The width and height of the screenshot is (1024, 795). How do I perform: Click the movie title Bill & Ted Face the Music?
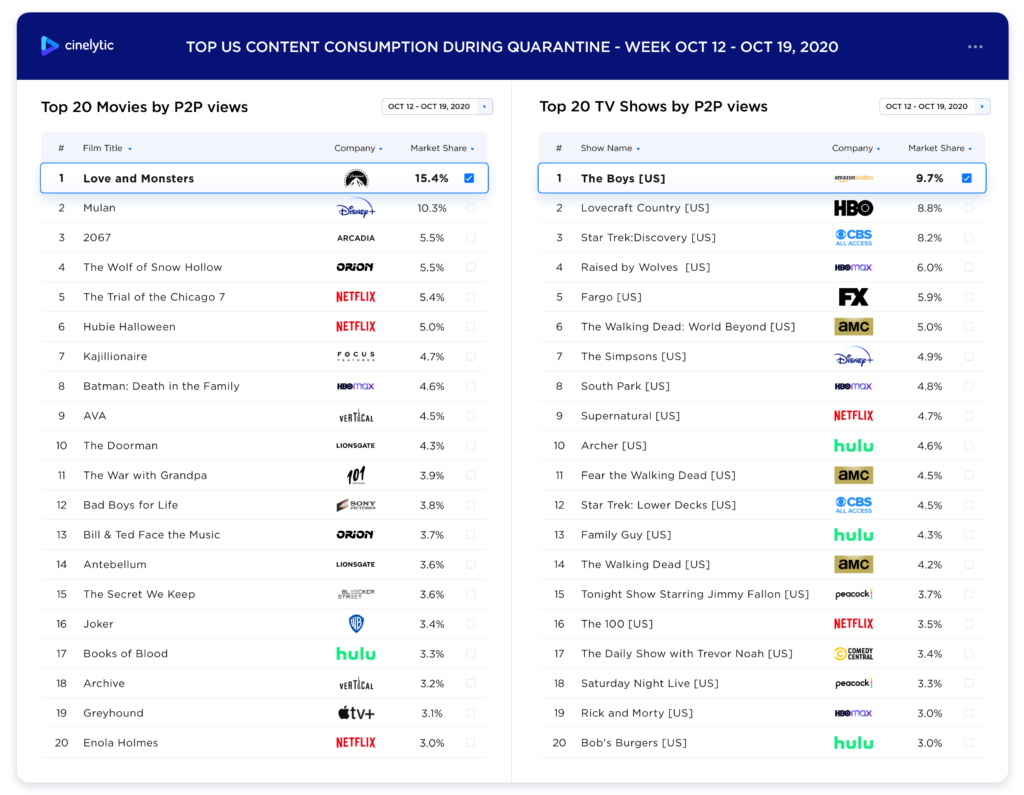point(152,534)
